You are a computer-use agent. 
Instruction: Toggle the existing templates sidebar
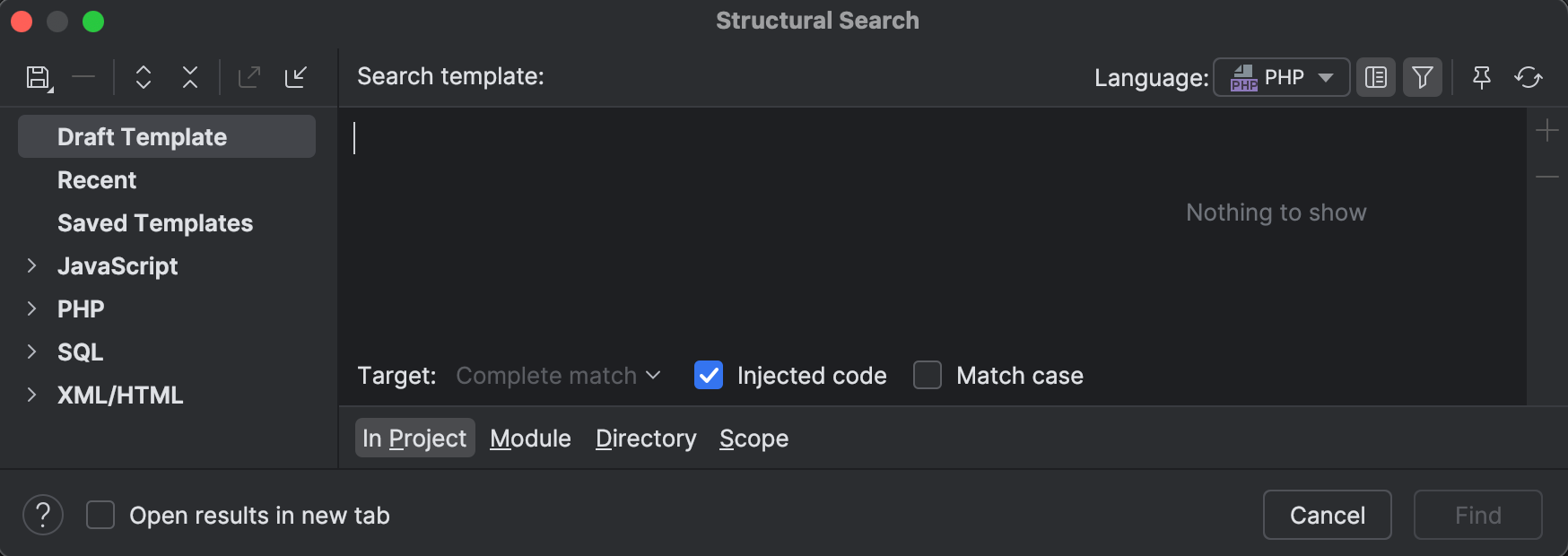(1375, 77)
